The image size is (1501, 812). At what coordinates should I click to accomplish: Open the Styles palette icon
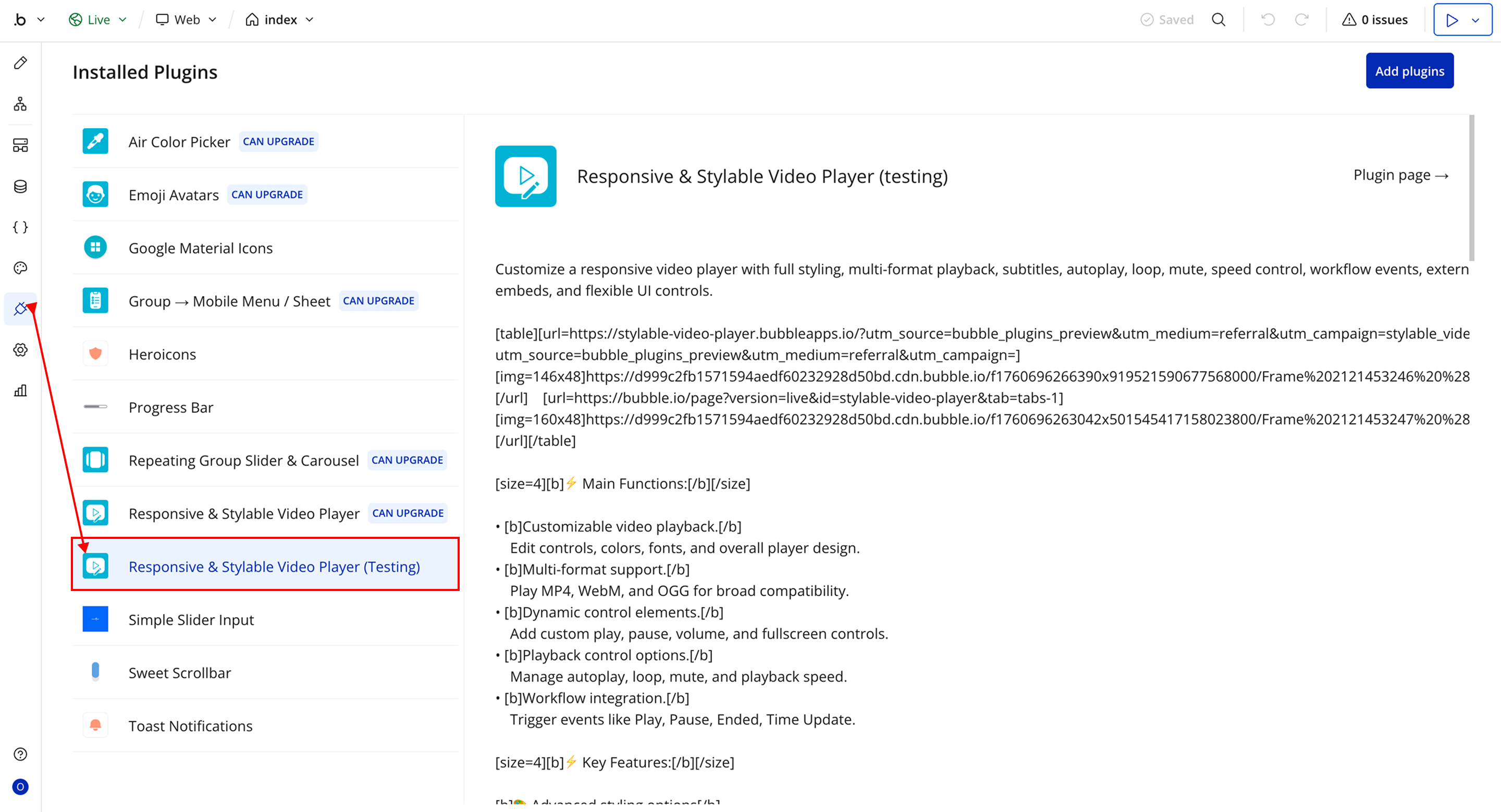coord(20,268)
